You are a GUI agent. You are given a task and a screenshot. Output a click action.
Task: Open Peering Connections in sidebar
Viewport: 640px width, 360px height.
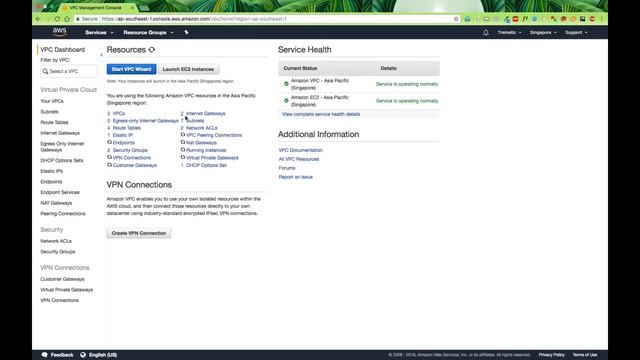(63, 213)
